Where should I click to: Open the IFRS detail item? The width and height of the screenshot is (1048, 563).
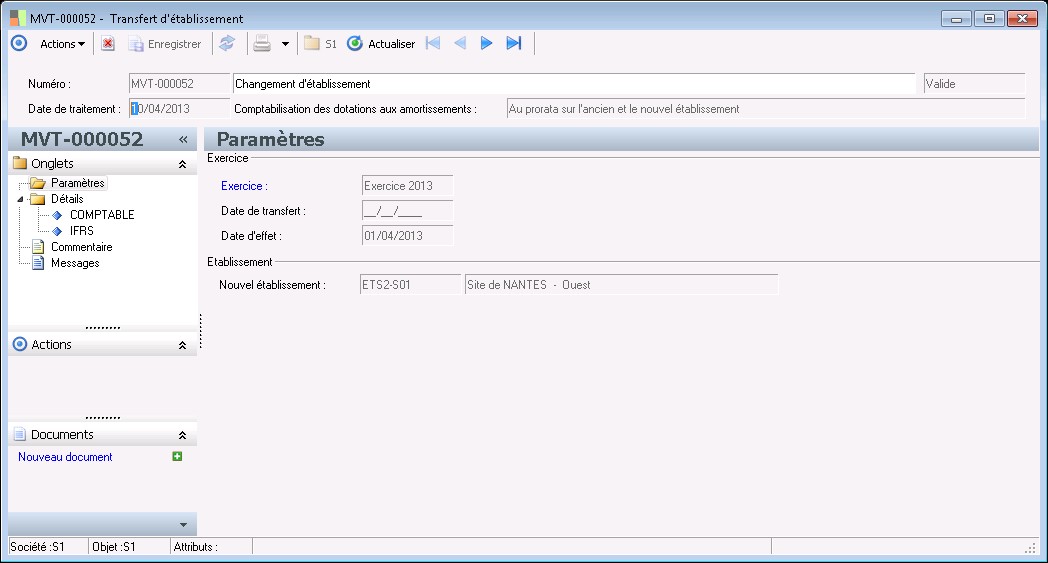82,231
